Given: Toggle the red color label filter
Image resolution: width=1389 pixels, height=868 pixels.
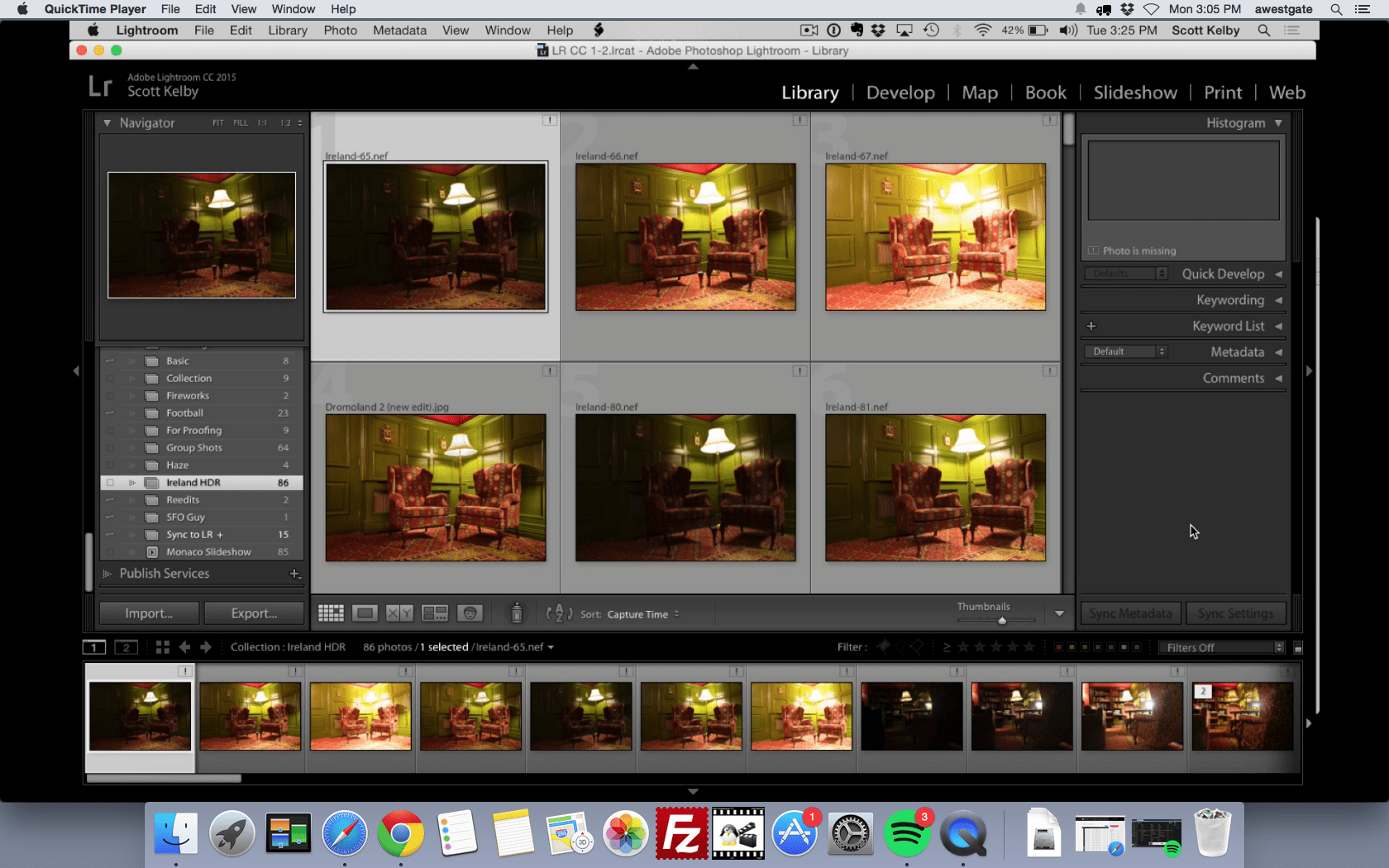Looking at the screenshot, I should 1059,647.
